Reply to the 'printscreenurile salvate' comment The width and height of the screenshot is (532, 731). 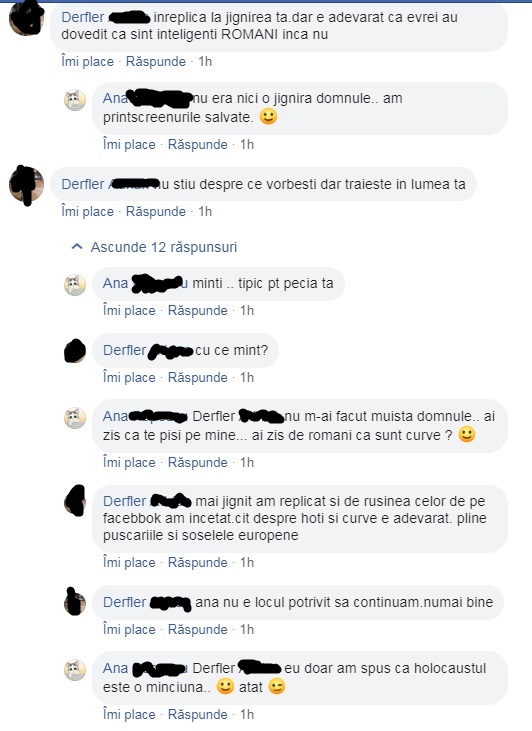click(198, 145)
